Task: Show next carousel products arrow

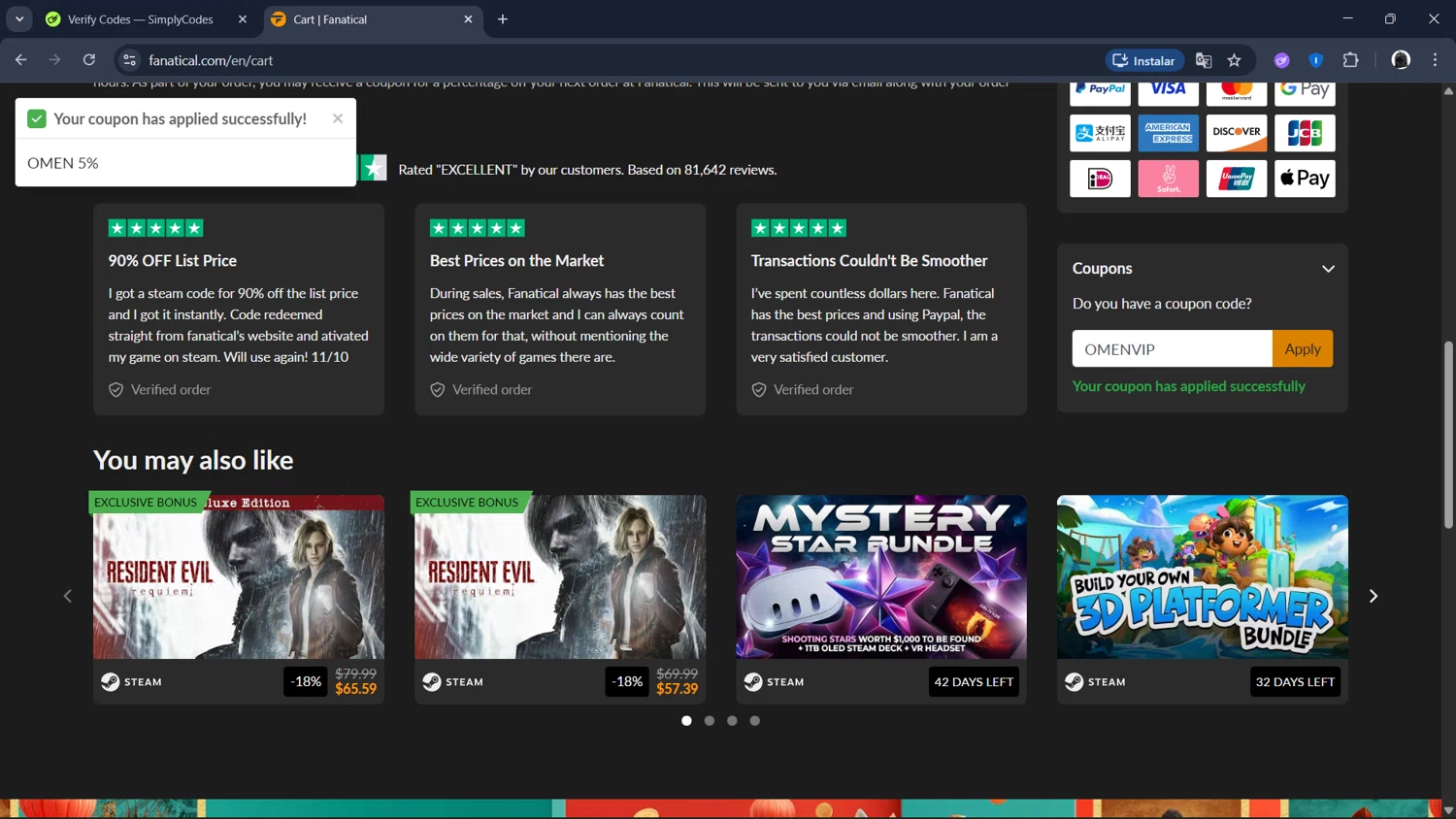Action: tap(1373, 596)
